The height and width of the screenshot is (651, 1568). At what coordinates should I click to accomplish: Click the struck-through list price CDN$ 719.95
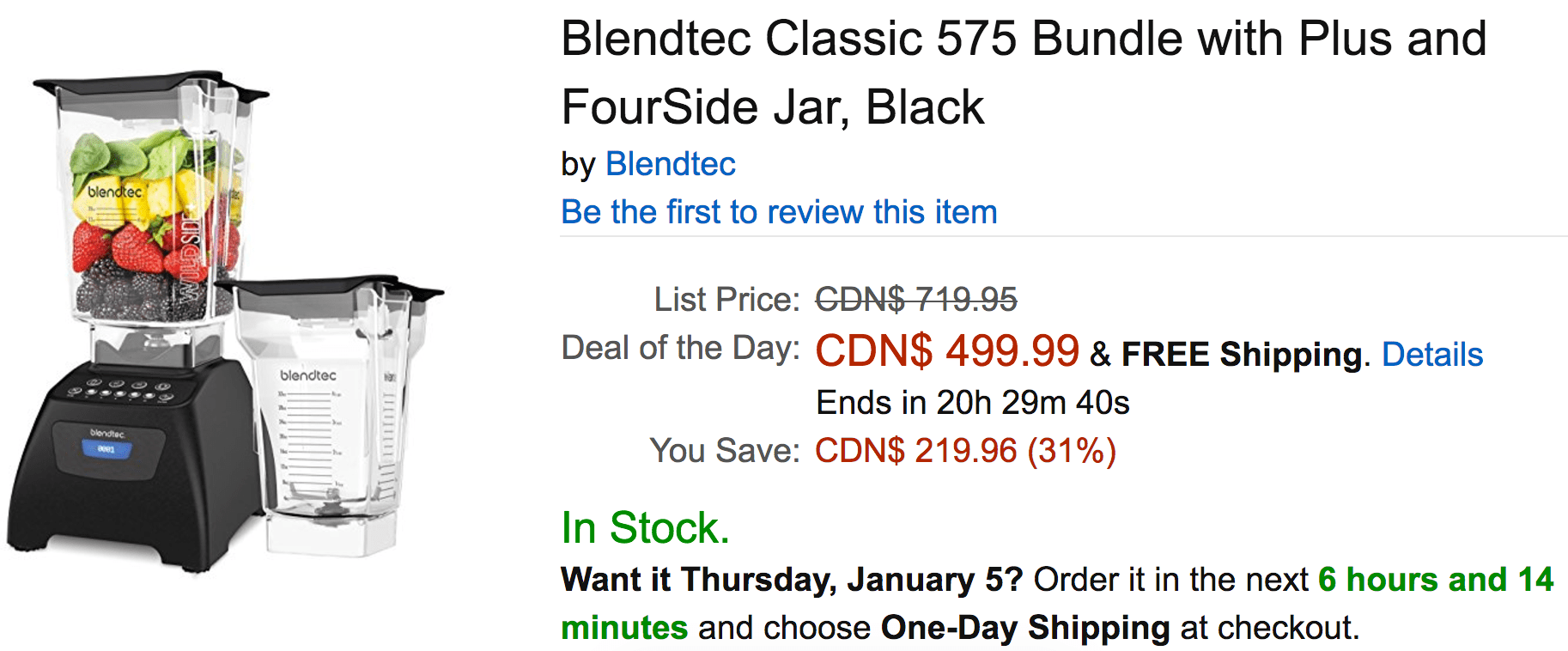click(x=916, y=300)
